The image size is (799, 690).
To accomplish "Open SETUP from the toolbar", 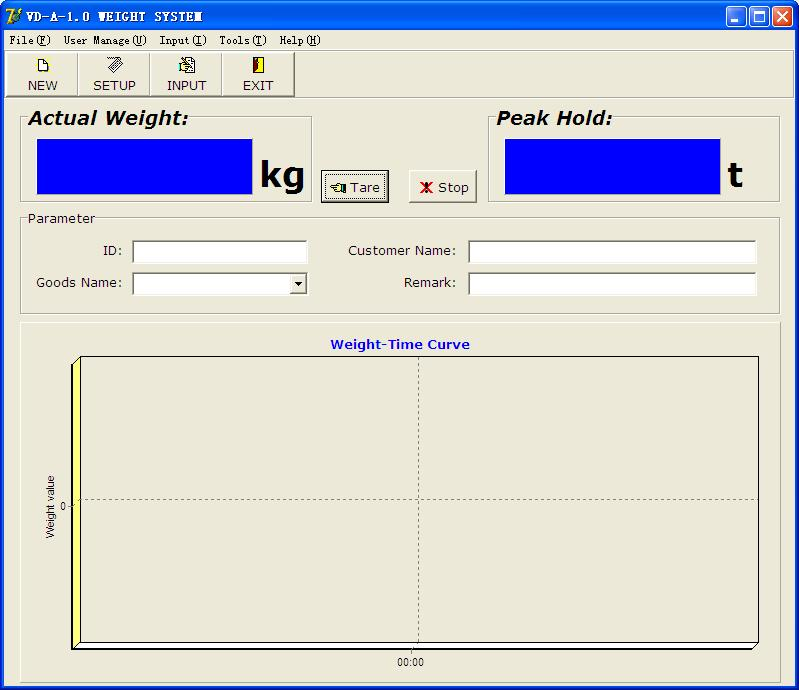I will click(114, 66).
